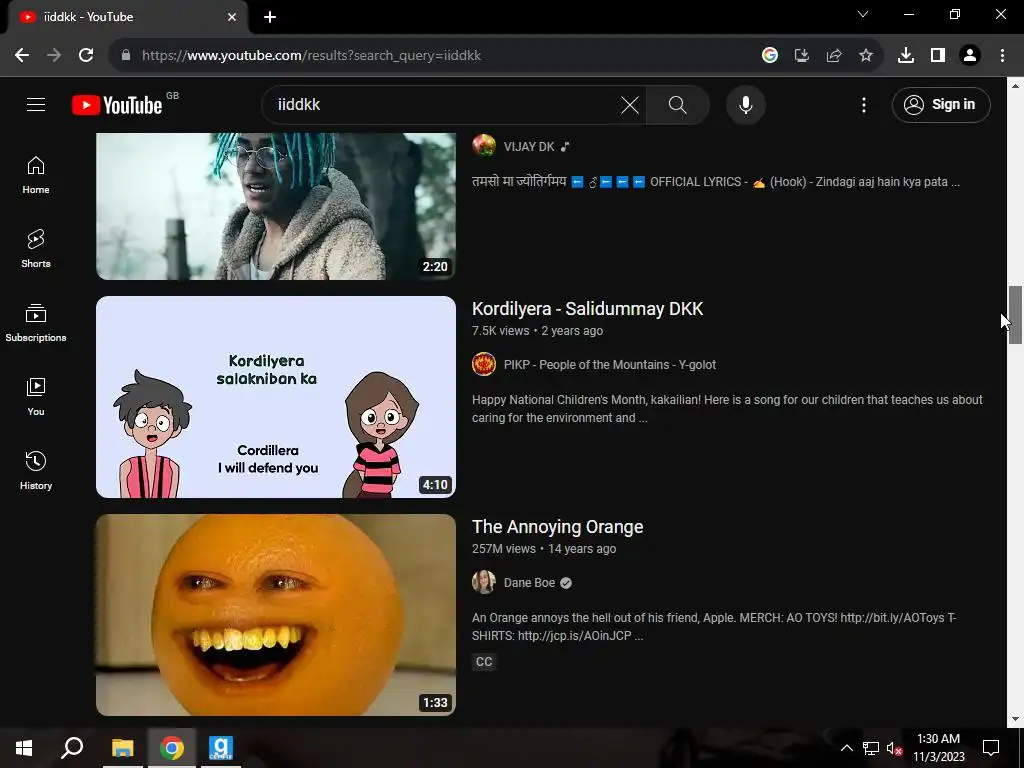1024x768 pixels.
Task: Click the magnifier search button
Action: 678,104
